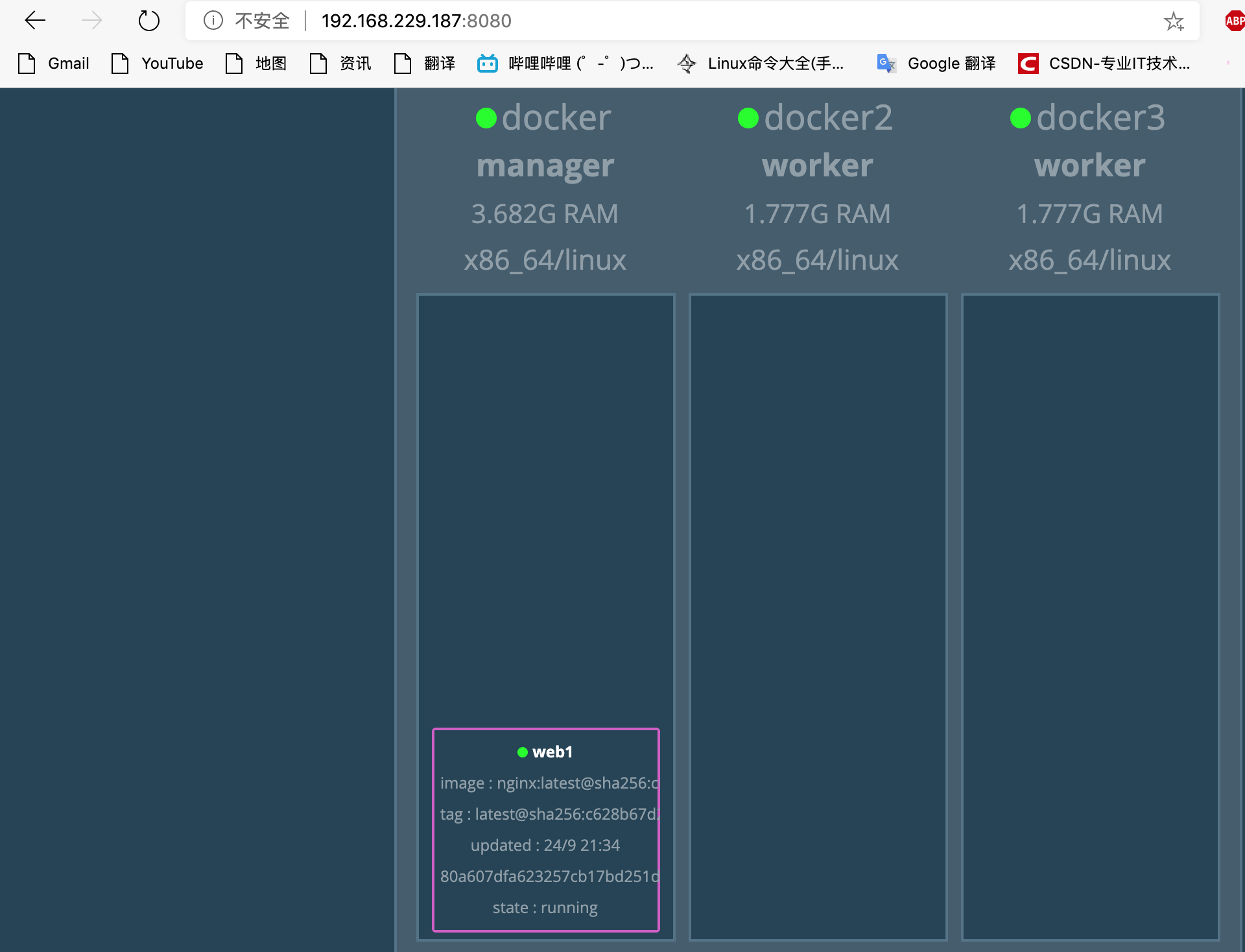Click the empty docker3 node container area
1245x952 pixels.
(1090, 617)
